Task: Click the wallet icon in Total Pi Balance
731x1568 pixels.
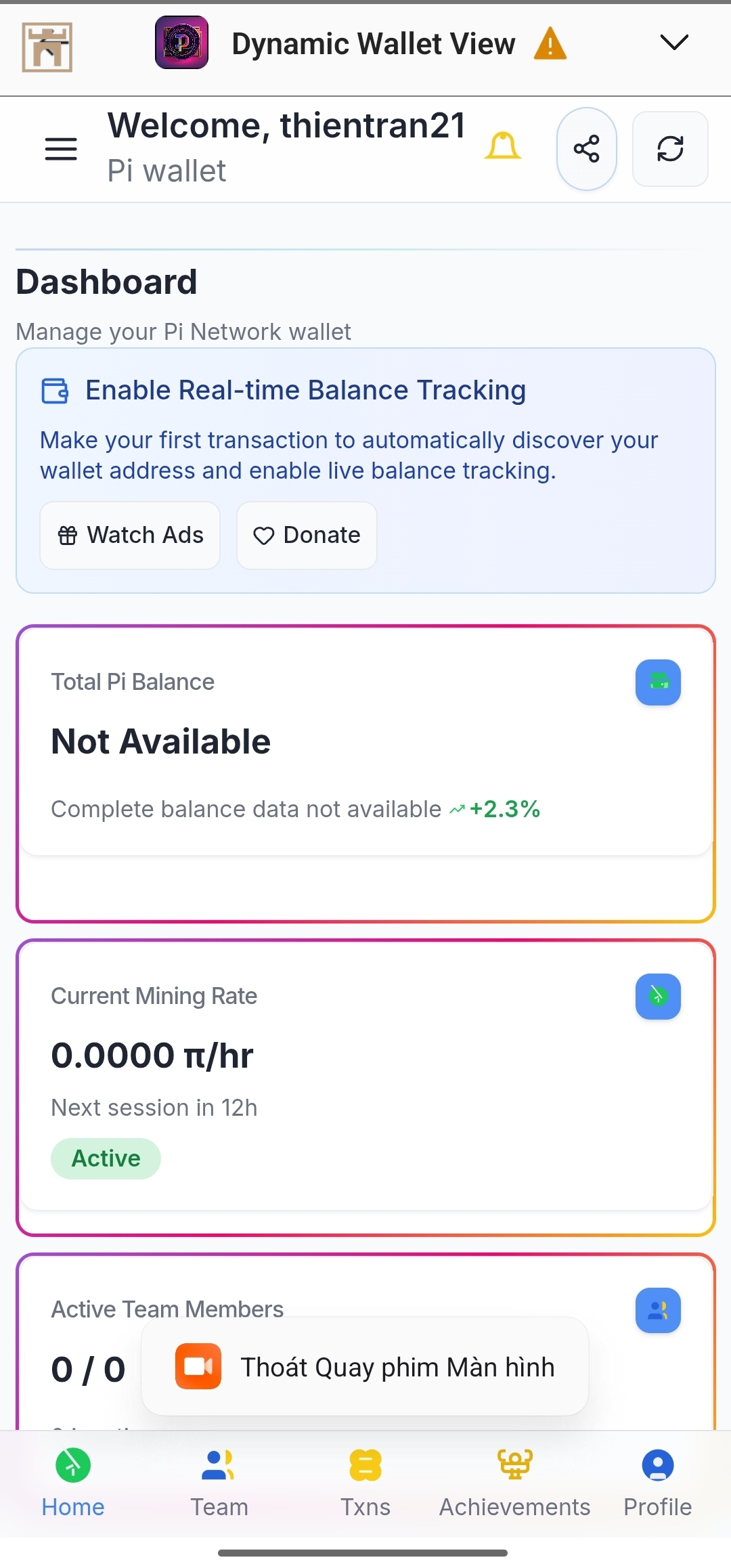Action: pyautogui.click(x=658, y=682)
